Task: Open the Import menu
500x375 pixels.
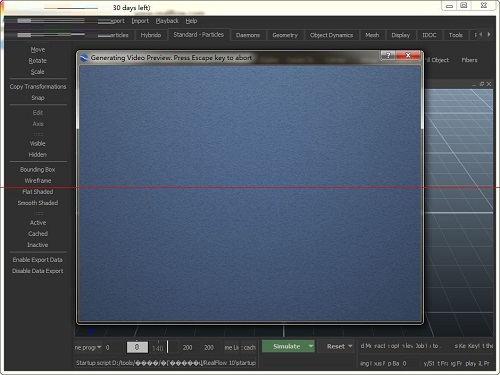Action: [x=140, y=21]
